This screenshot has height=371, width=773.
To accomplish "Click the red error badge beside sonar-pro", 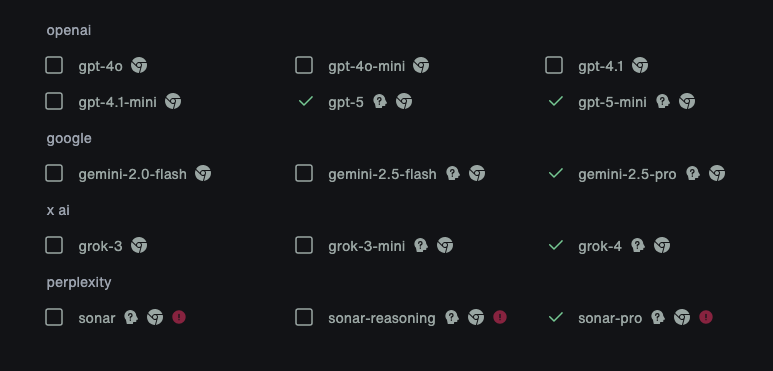I will 706,317.
